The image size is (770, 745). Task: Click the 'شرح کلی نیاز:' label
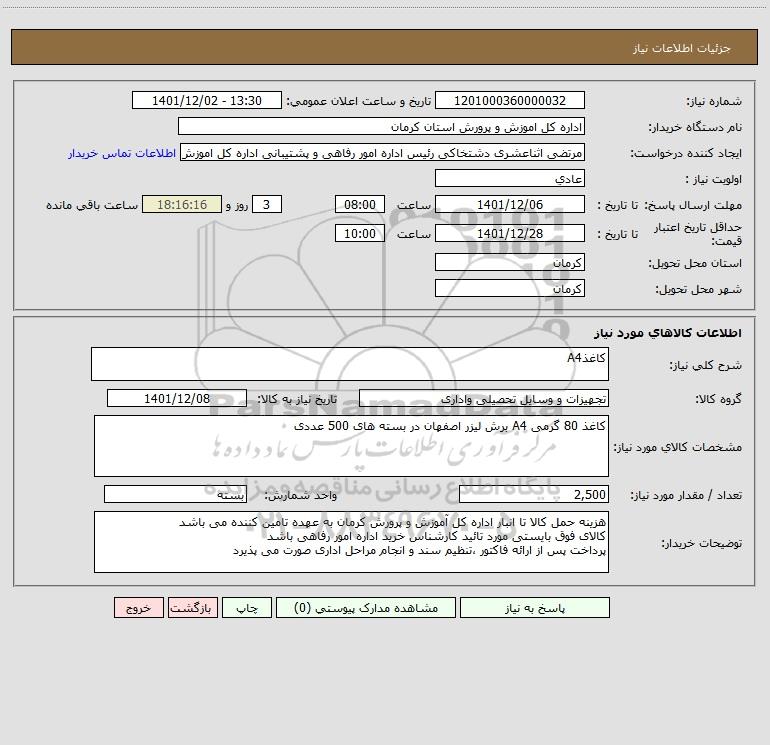pos(706,365)
